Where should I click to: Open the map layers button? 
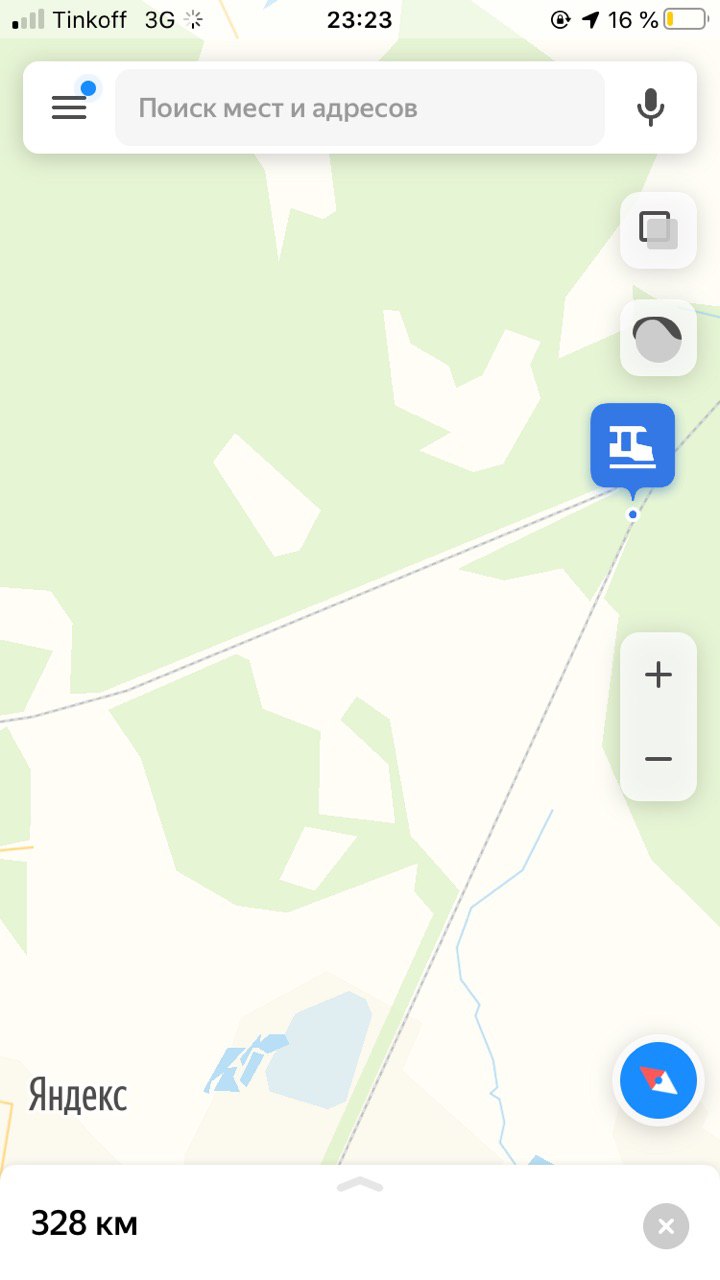[x=658, y=230]
